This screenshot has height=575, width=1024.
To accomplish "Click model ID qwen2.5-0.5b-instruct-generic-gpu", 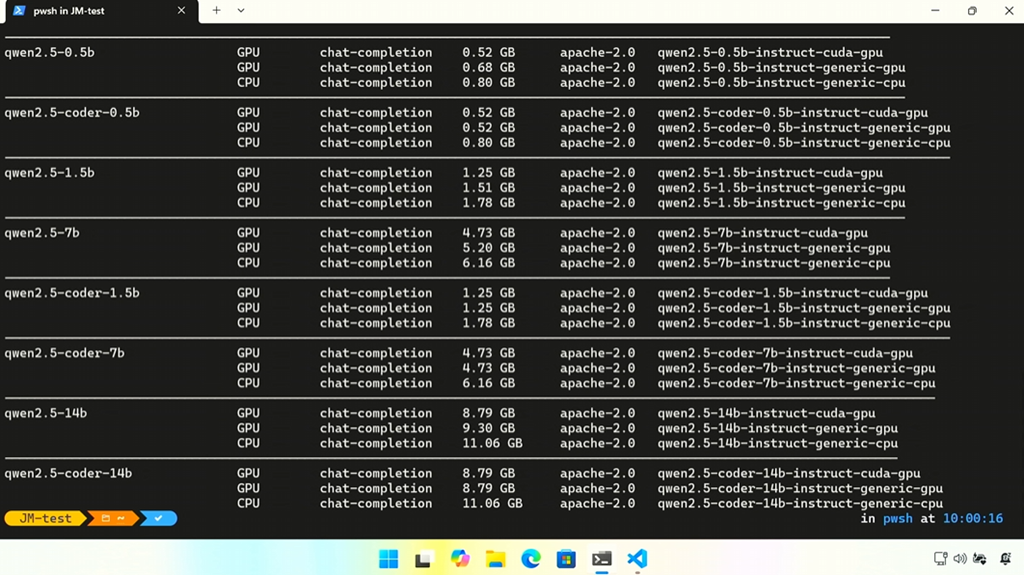I will point(781,67).
